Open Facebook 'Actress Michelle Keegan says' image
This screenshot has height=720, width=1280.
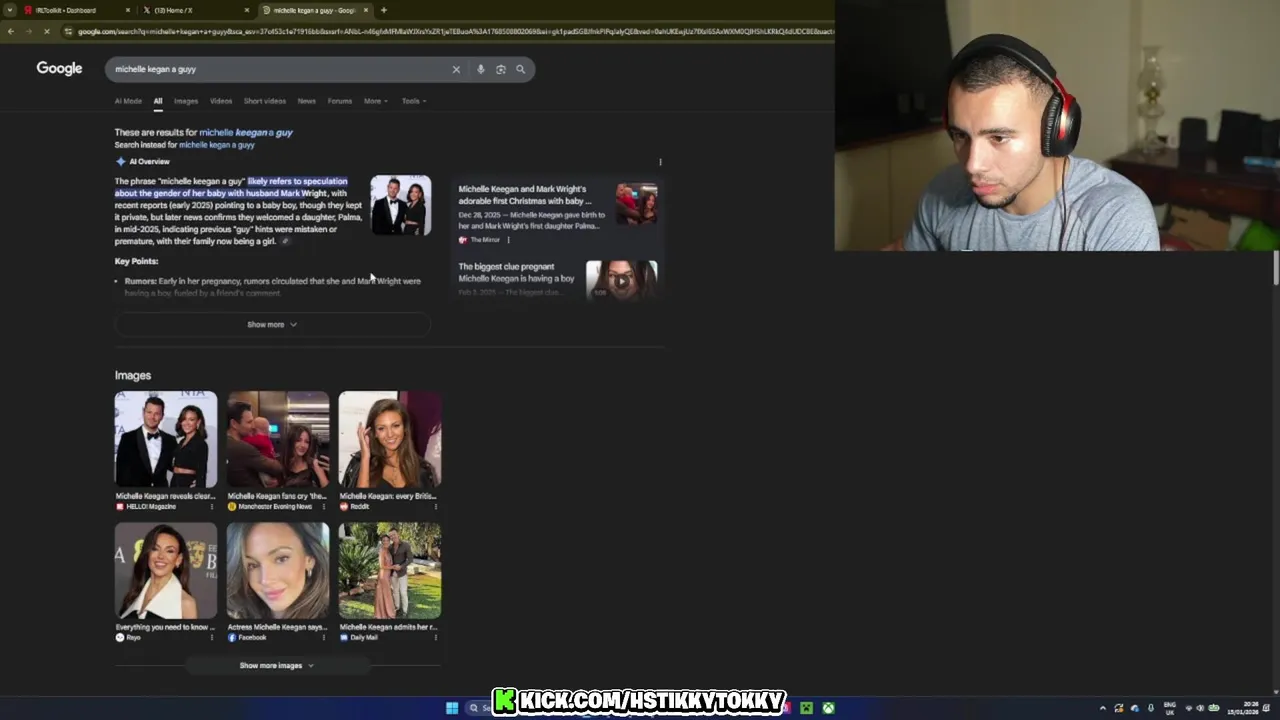tap(278, 571)
